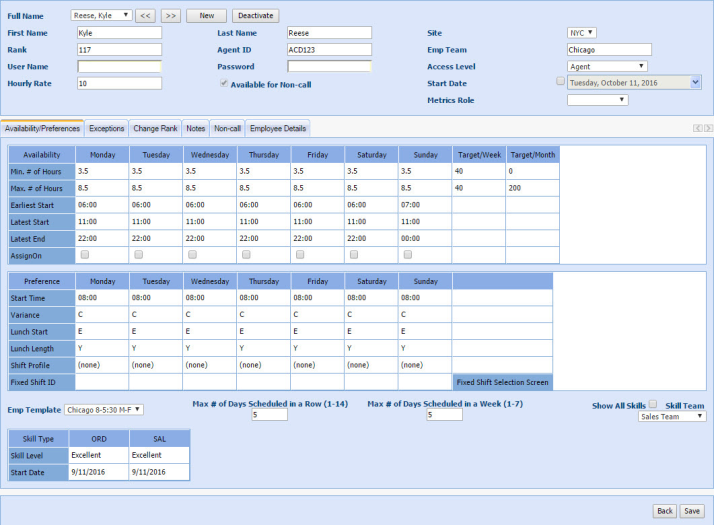Open the Full Name dropdown
The image size is (714, 525).
(102, 16)
